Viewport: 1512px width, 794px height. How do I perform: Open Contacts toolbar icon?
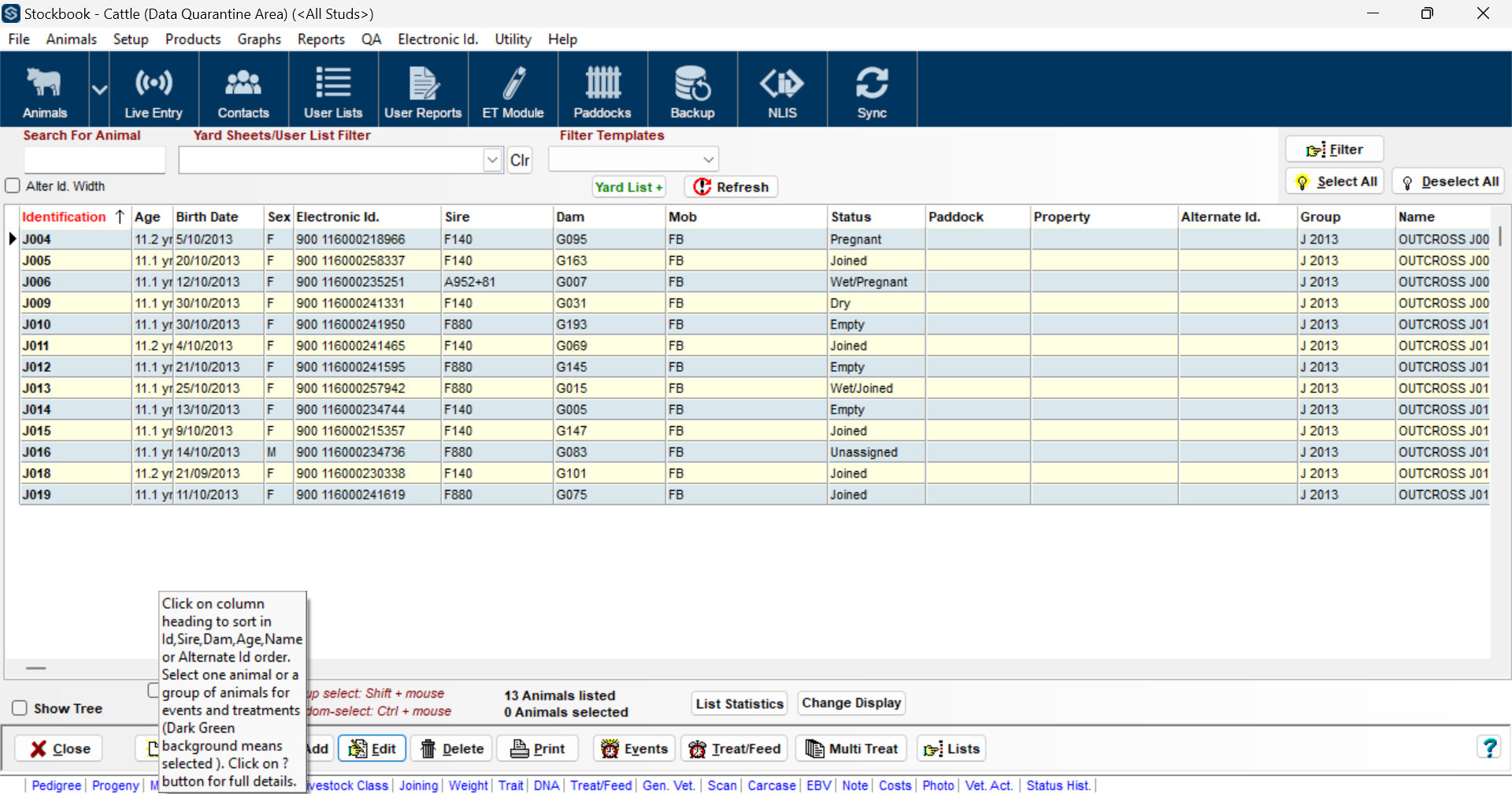click(x=243, y=91)
